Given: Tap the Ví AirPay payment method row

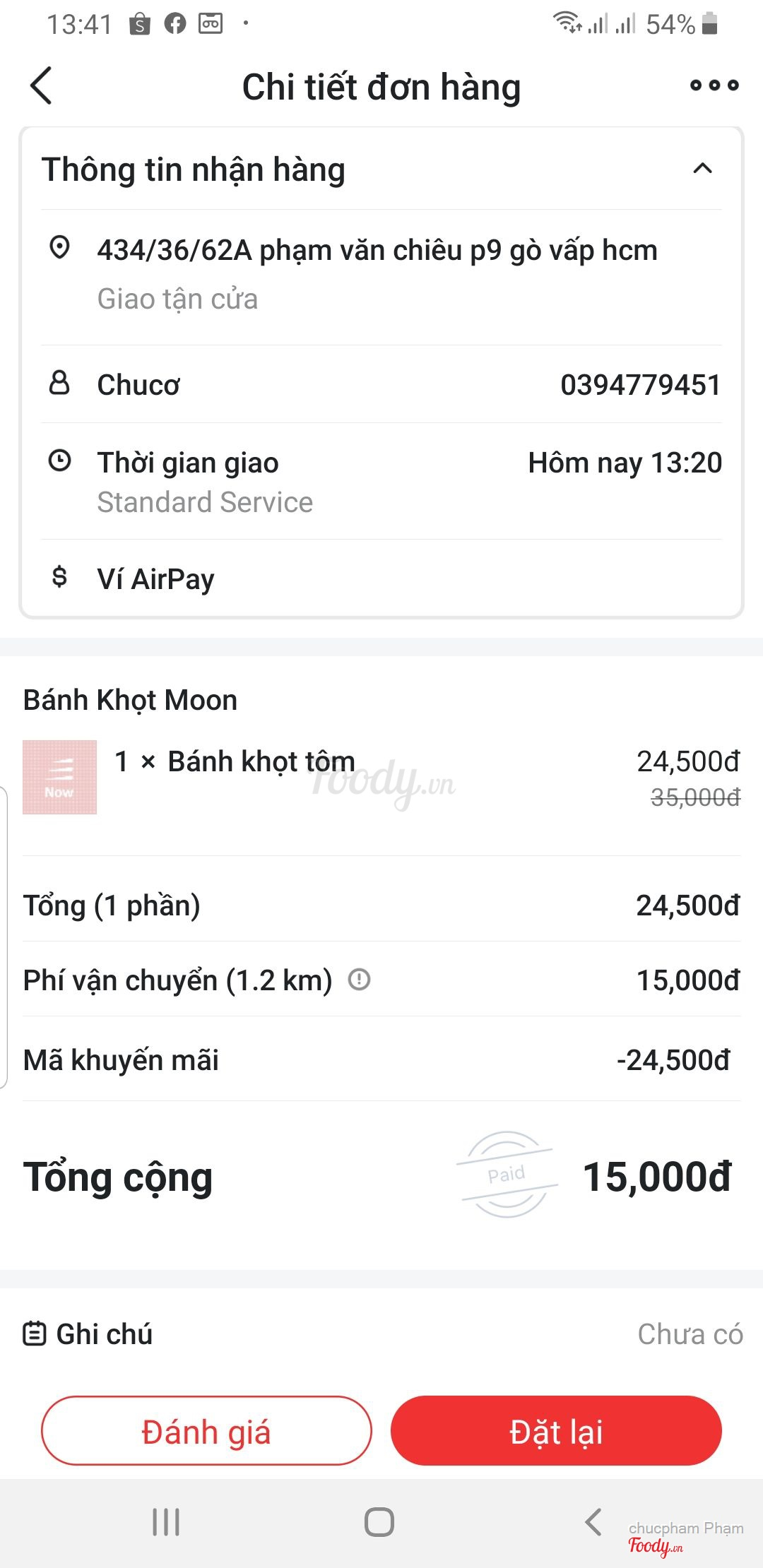Looking at the screenshot, I should 155,579.
